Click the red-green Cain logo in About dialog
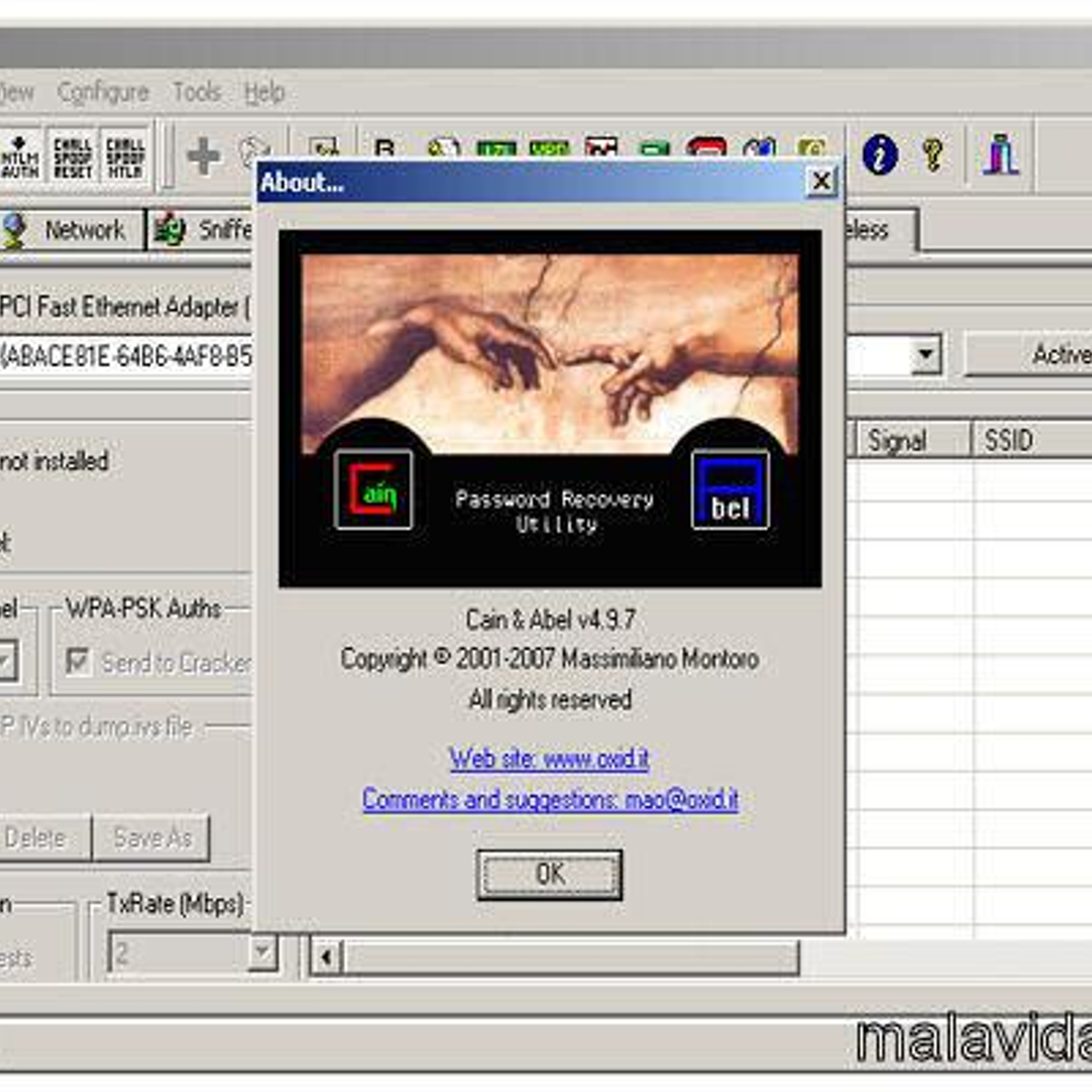This screenshot has width=1092, height=1092. 373,489
